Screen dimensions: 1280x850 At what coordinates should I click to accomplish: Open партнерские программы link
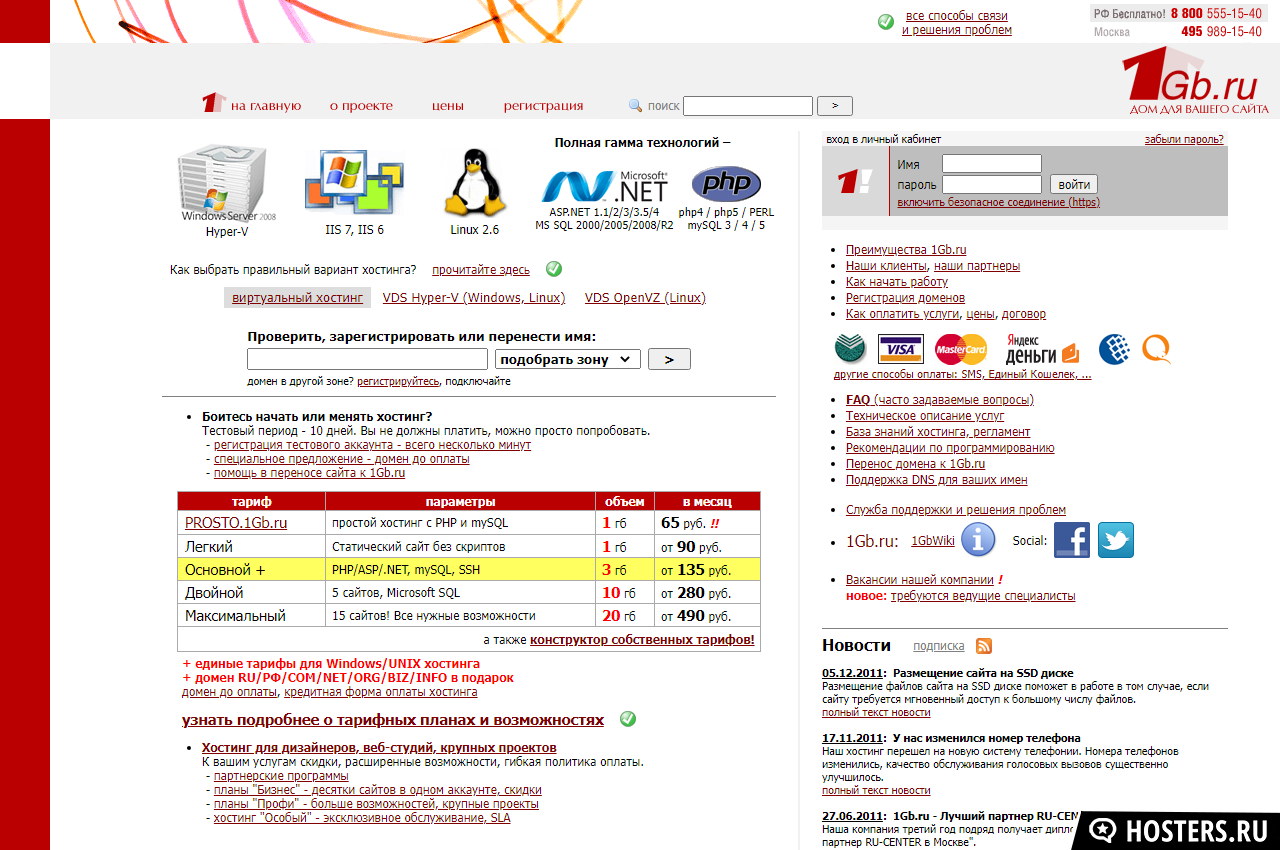[x=281, y=776]
